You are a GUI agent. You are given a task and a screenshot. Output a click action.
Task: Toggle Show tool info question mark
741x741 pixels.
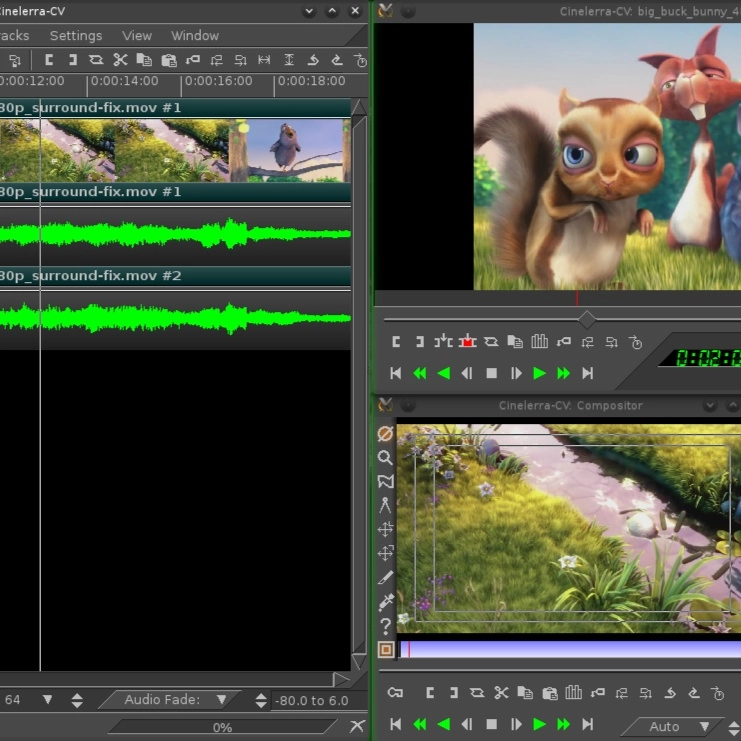tap(385, 626)
